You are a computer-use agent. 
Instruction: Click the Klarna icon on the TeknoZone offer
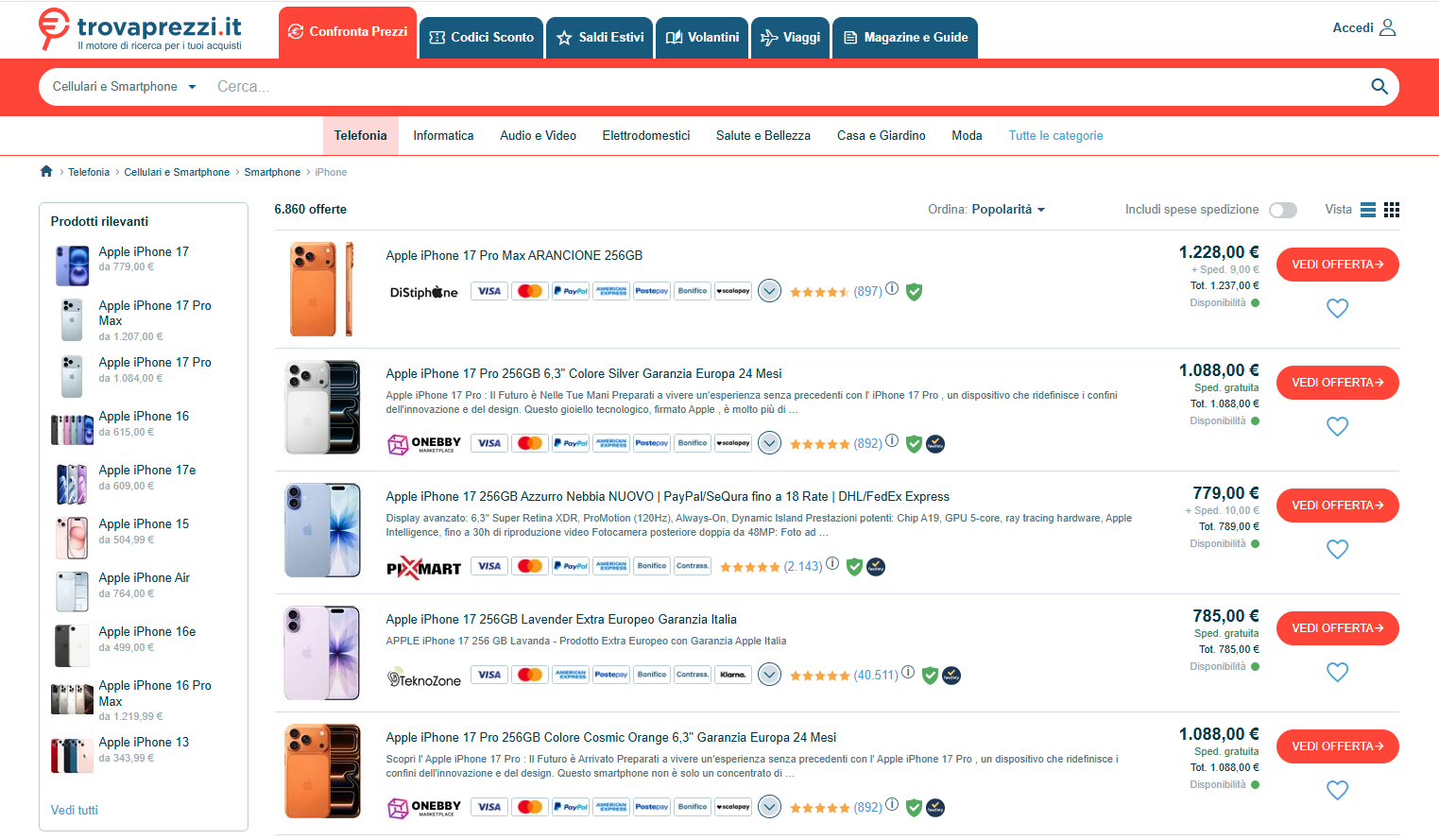coord(733,675)
